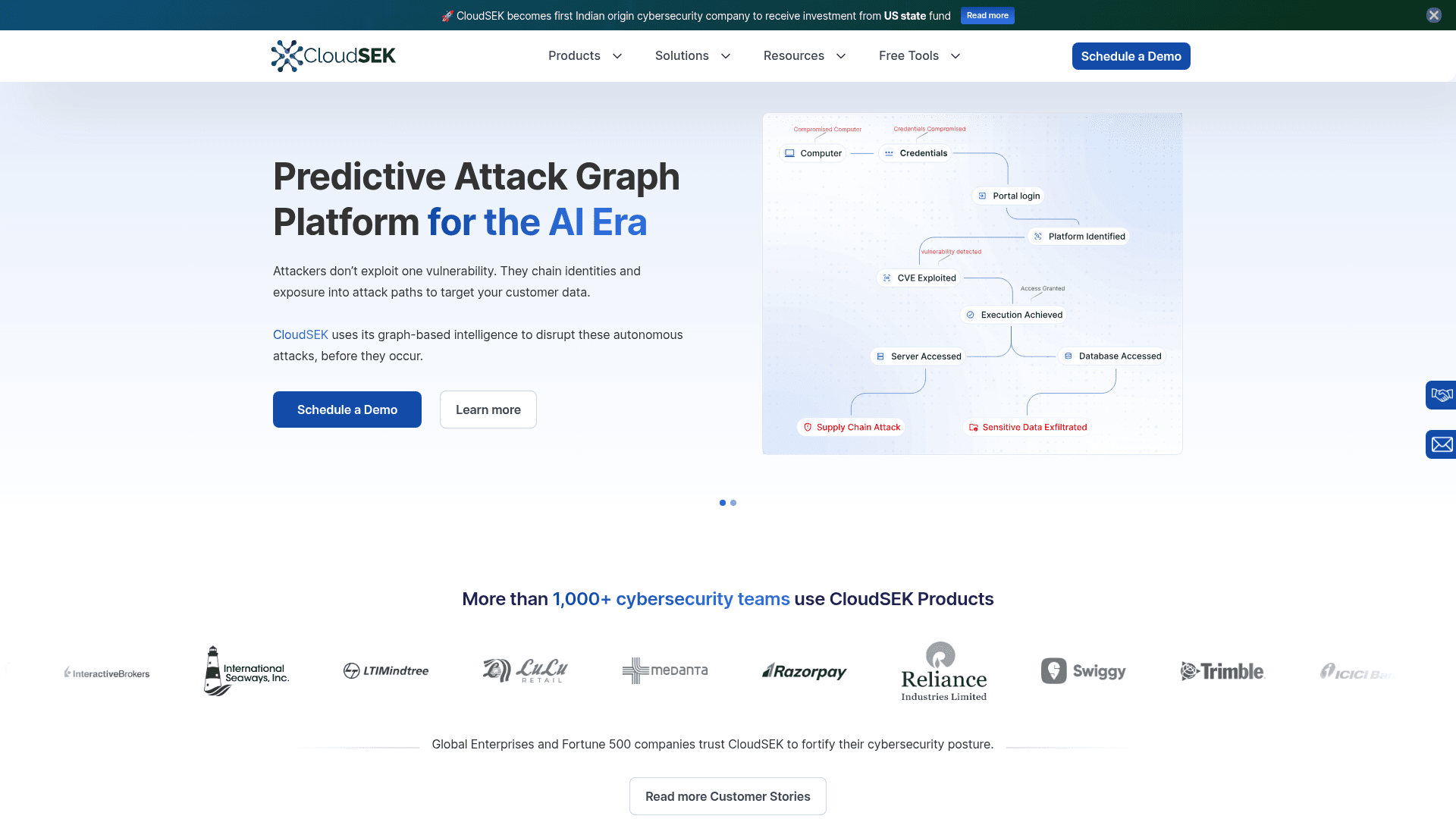
Task: Click the 'Credentials Compromised' red label
Action: point(930,129)
